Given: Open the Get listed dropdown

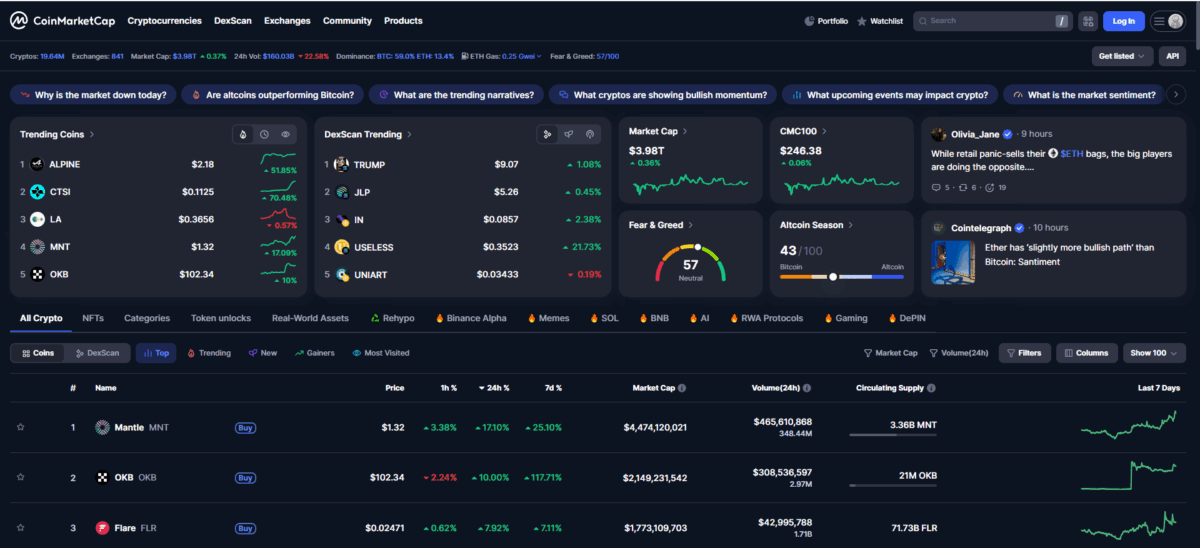Looking at the screenshot, I should pyautogui.click(x=1122, y=56).
